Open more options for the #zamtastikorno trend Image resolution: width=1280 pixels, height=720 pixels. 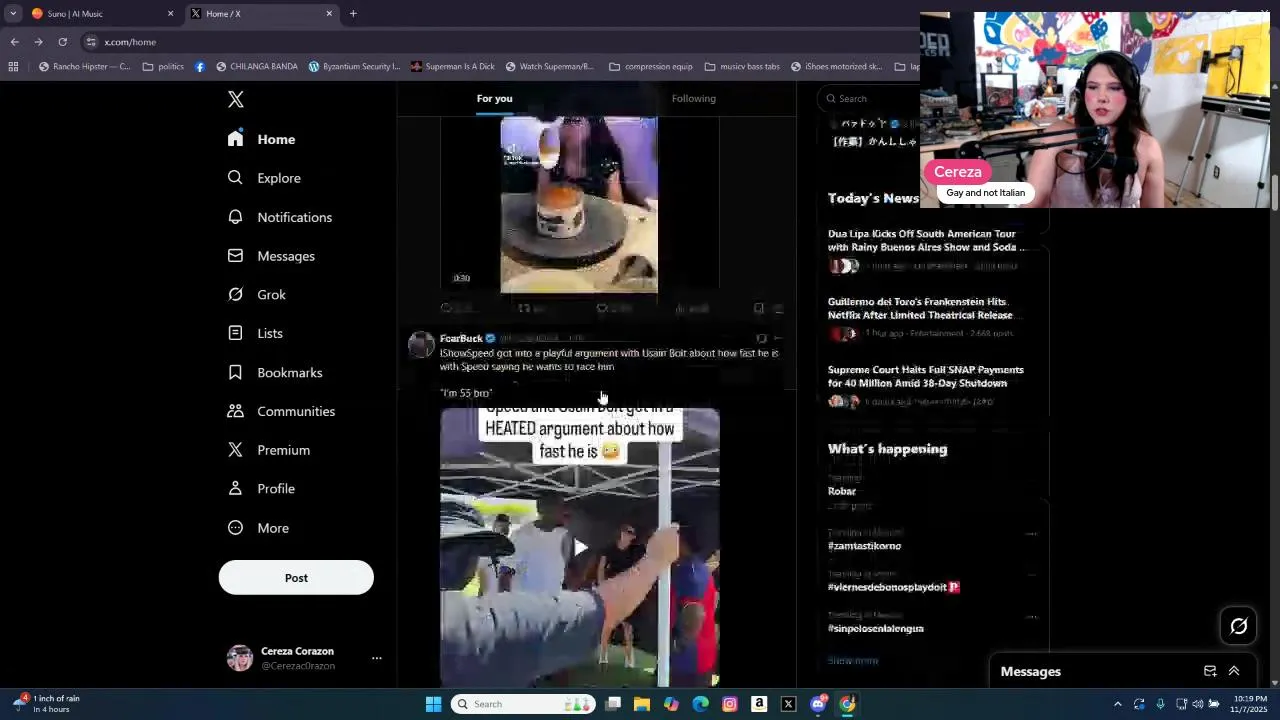1032,534
